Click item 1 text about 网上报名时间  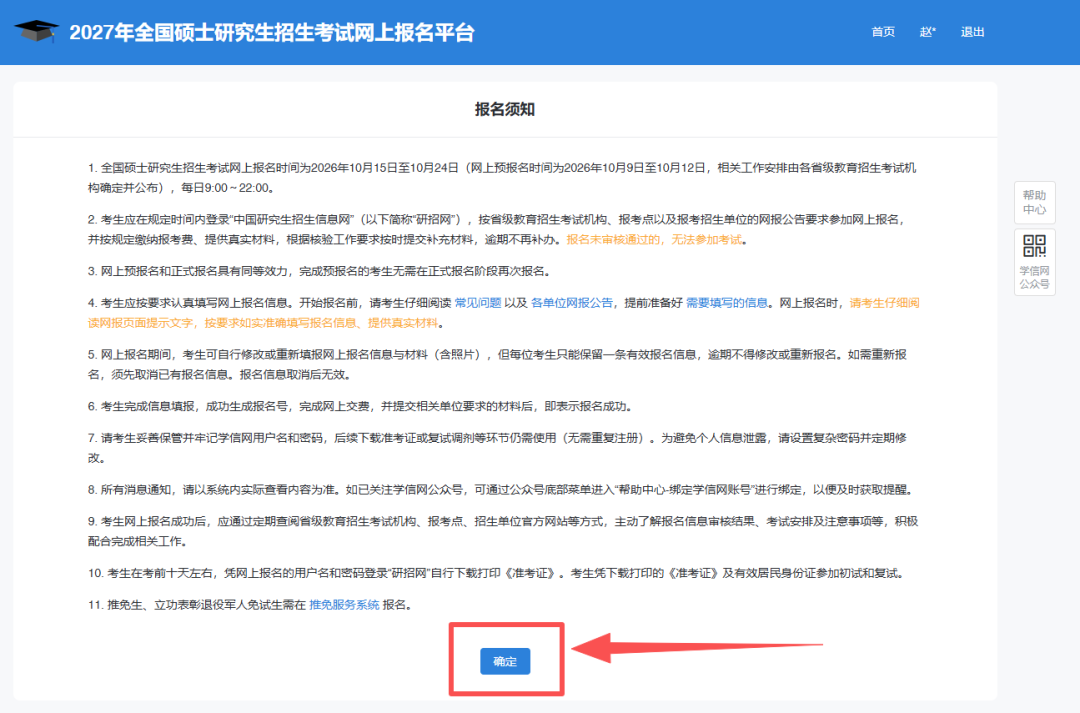(502, 178)
